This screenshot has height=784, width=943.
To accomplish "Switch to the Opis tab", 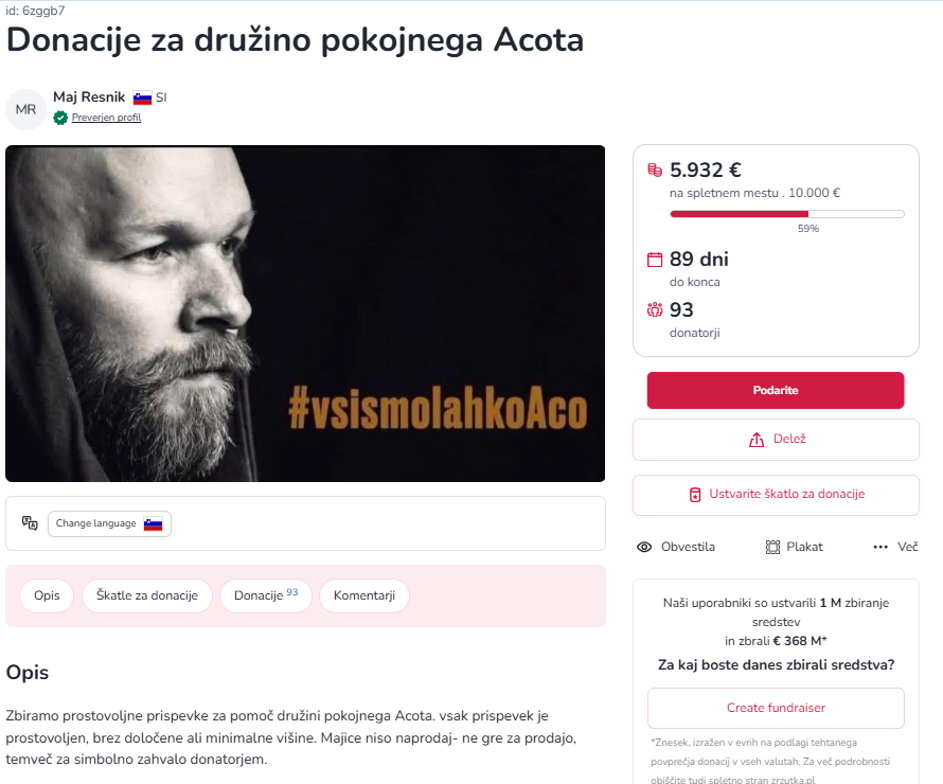I will click(47, 596).
